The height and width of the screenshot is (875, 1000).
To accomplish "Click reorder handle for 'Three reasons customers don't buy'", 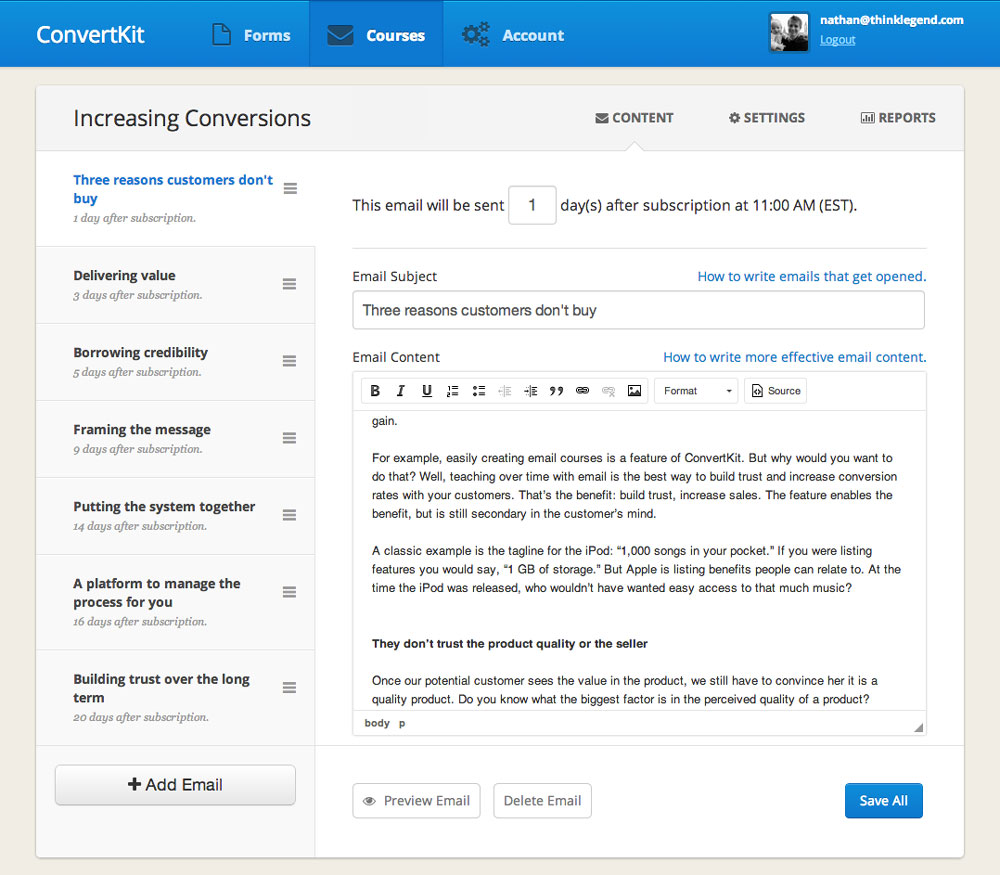I will point(290,189).
